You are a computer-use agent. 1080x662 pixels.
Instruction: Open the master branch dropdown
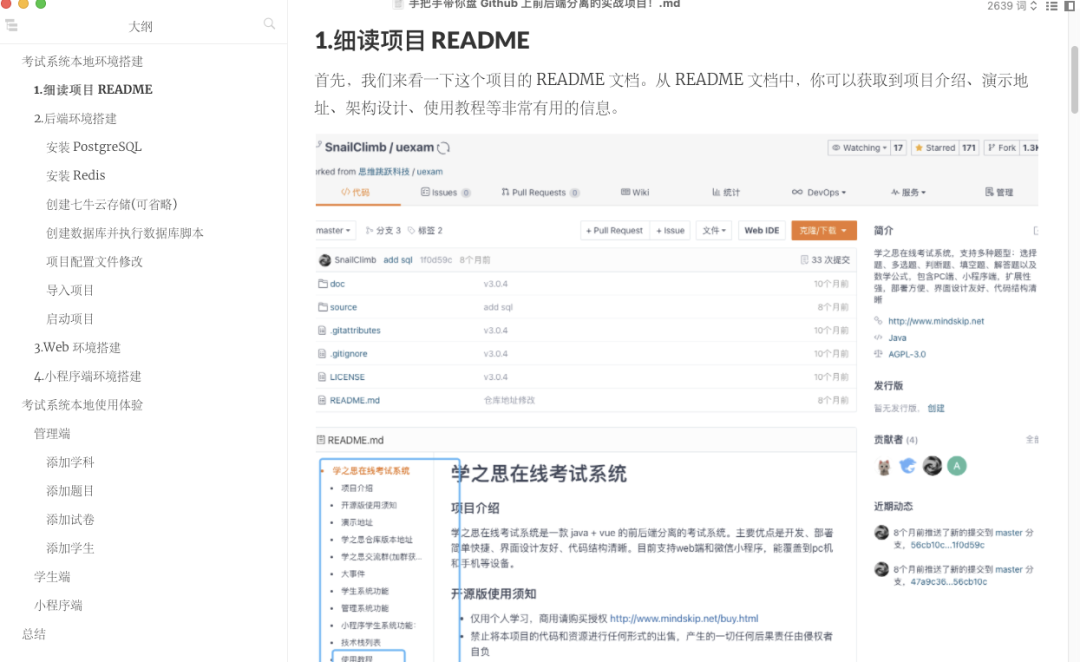335,231
